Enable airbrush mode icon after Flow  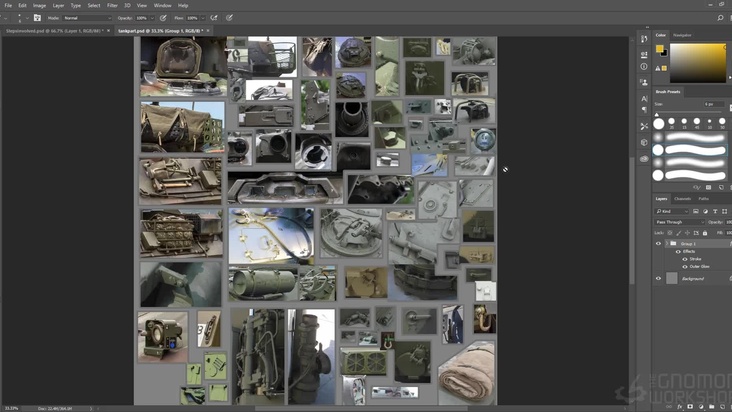(214, 18)
